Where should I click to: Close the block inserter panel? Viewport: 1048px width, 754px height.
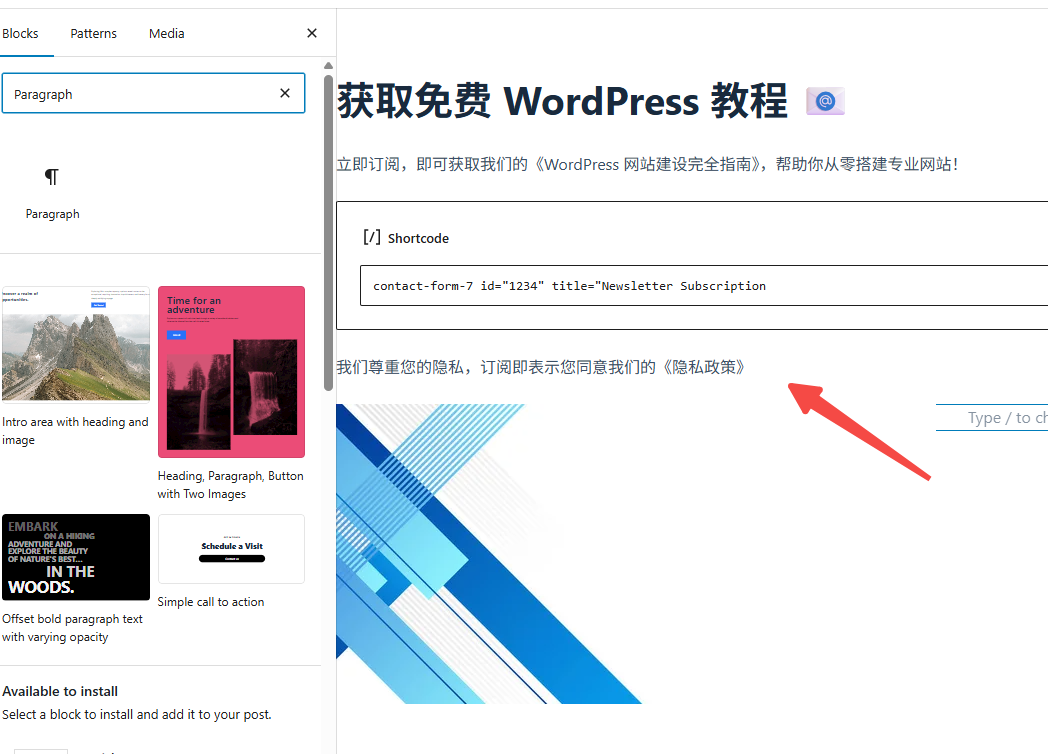pyautogui.click(x=311, y=33)
